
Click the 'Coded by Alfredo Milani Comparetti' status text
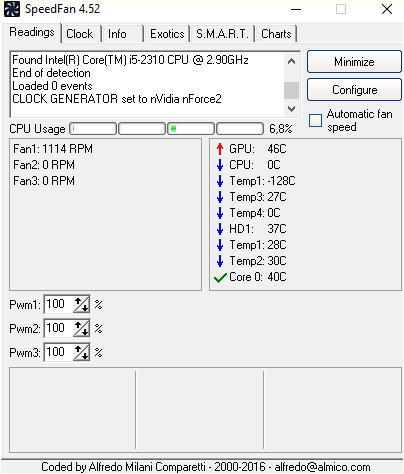coord(206,467)
